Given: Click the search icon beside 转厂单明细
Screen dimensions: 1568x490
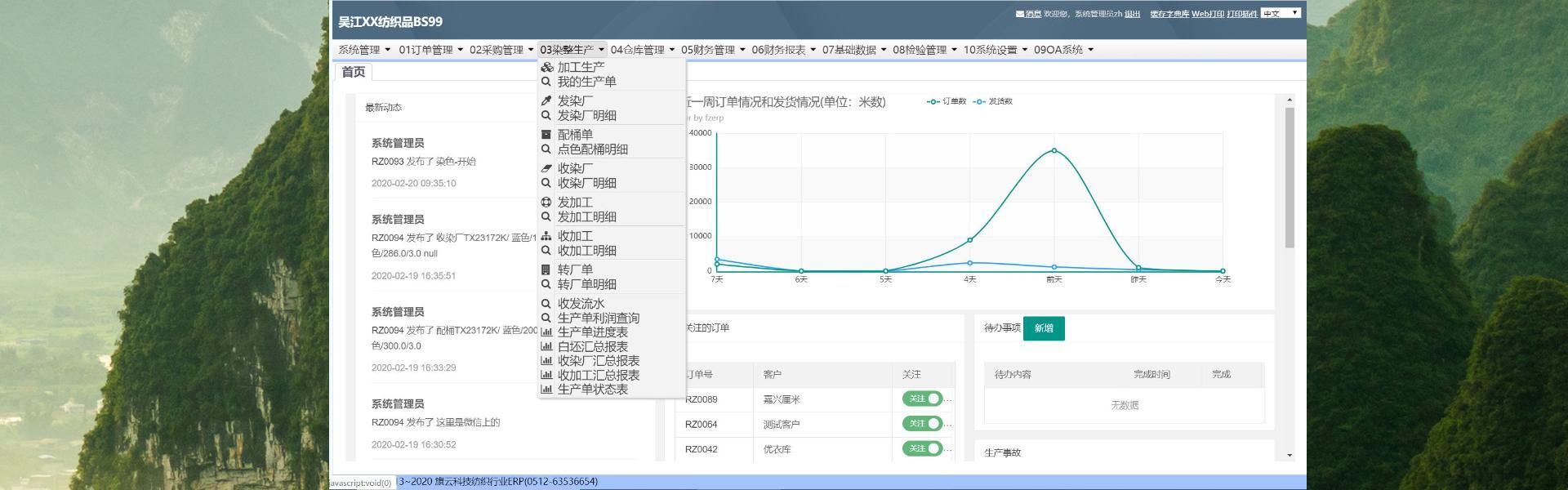Looking at the screenshot, I should 546,284.
